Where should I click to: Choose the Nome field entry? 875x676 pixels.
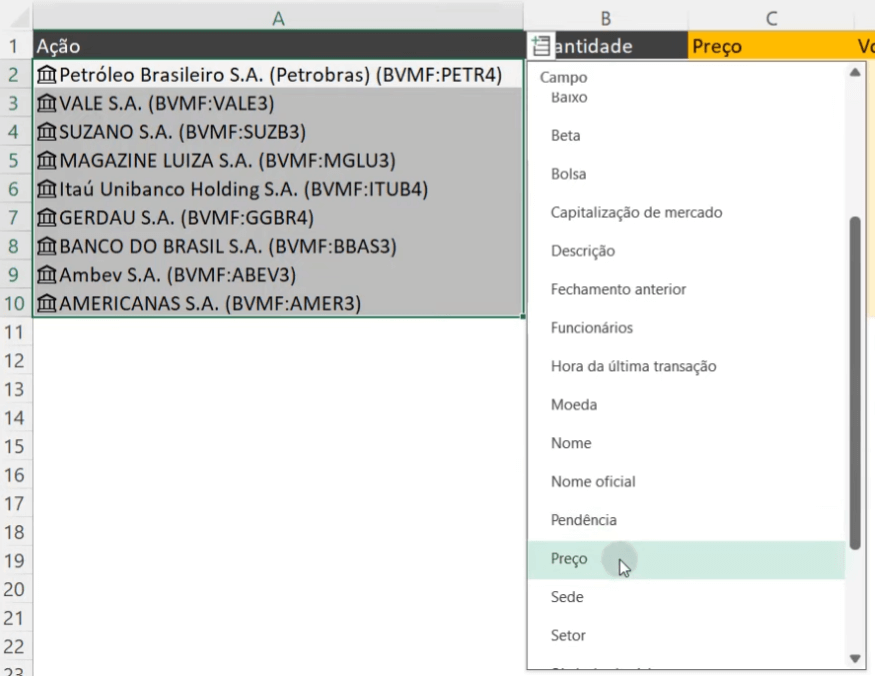point(686,443)
